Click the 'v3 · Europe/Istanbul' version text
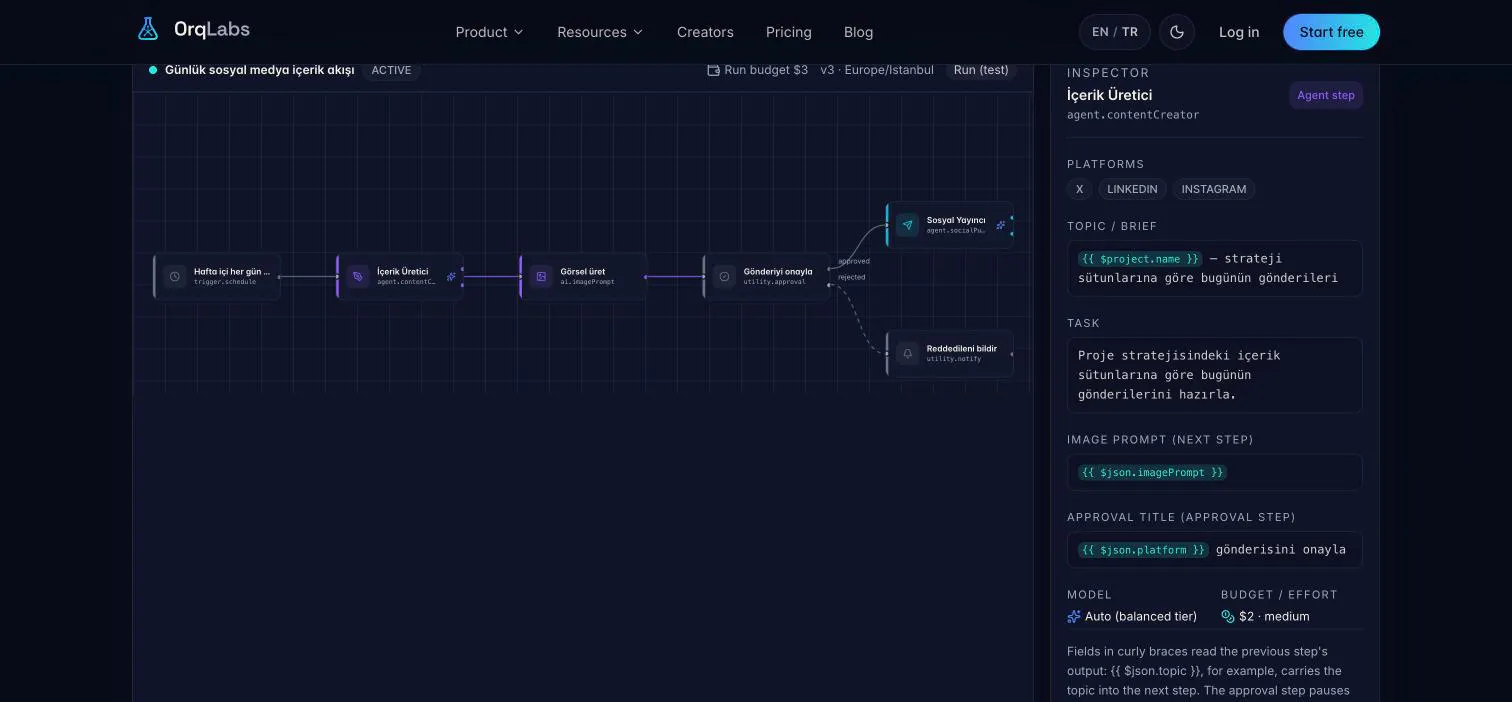Viewport: 1512px width, 702px height. click(x=877, y=70)
